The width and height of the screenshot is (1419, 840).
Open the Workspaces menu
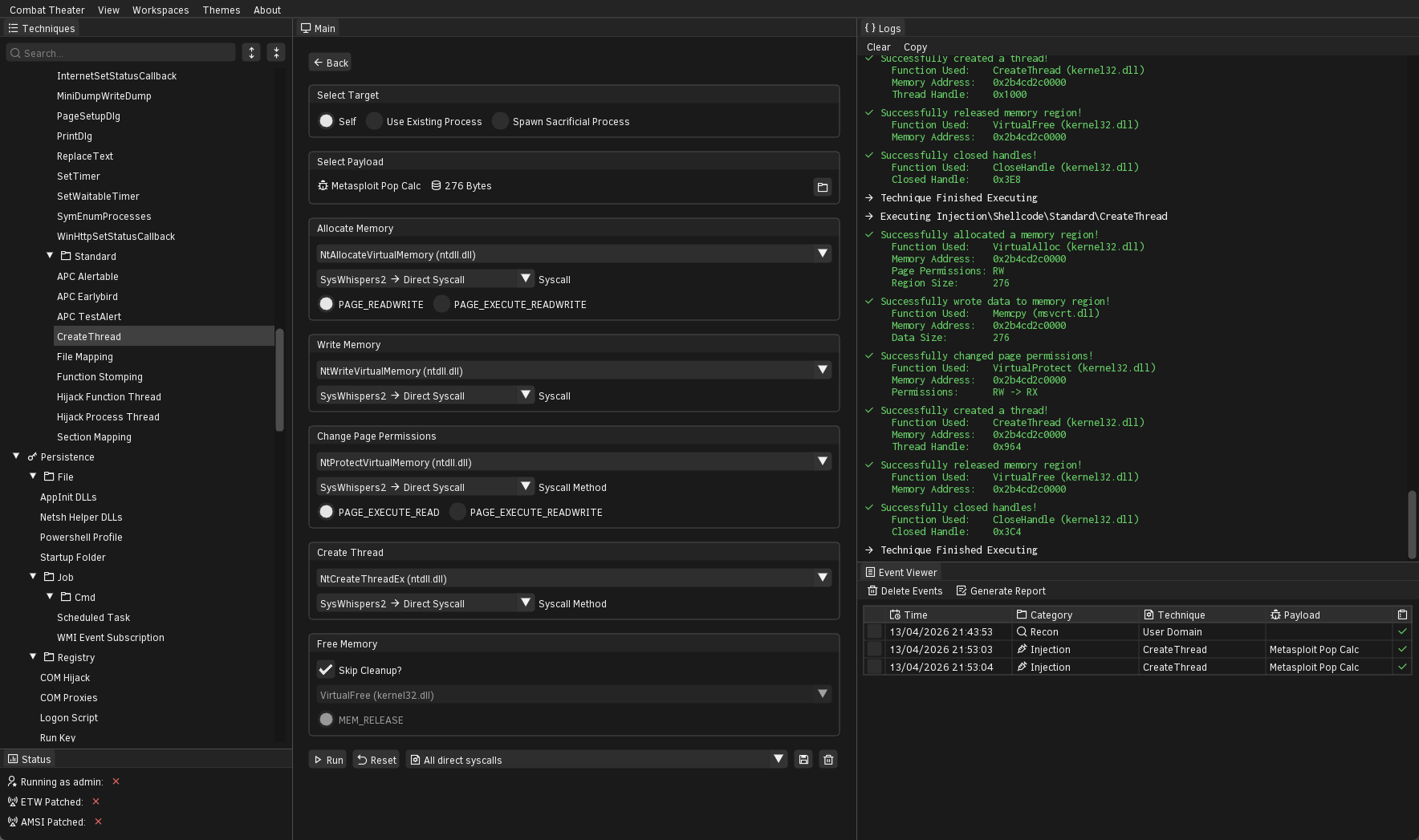point(161,10)
